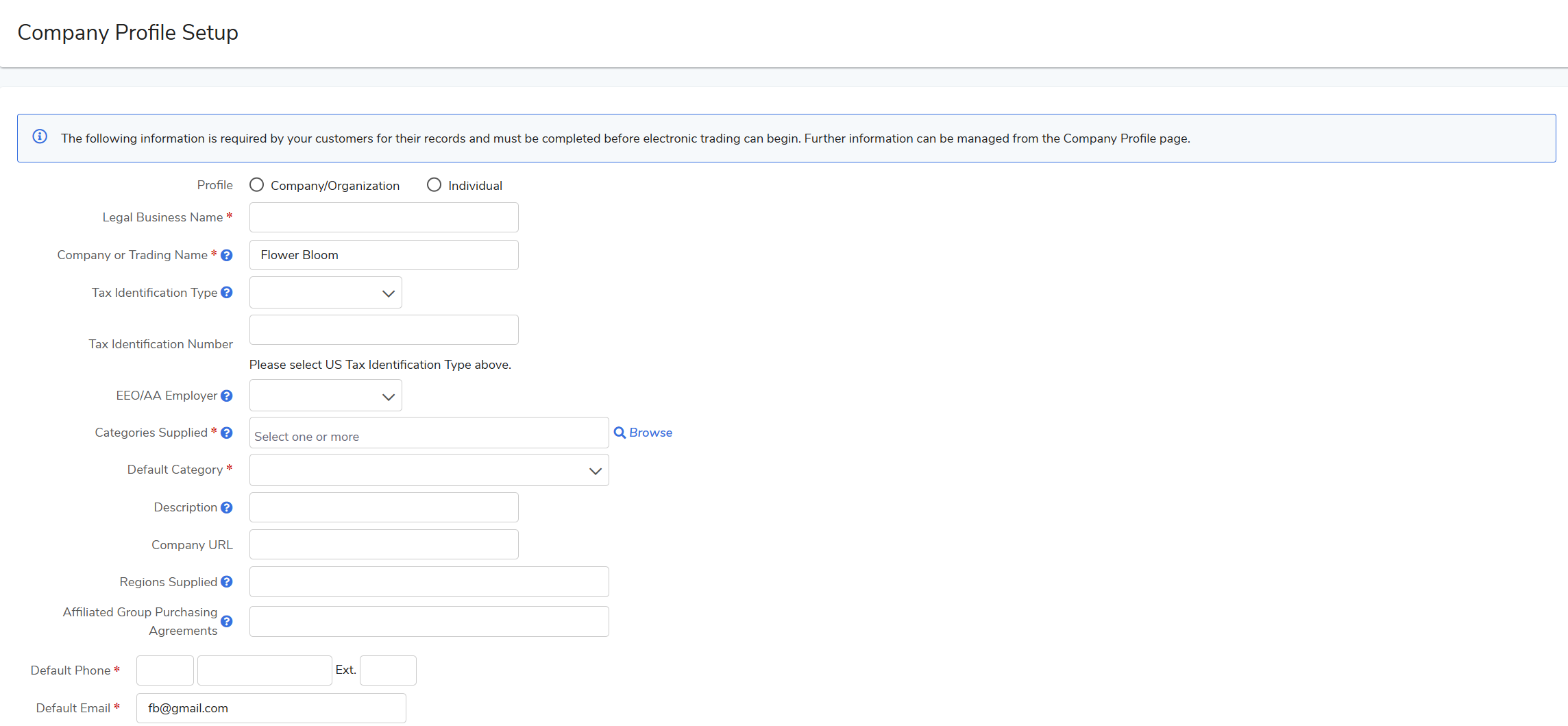
Task: Open the Tax Identification Type dropdown
Action: click(326, 293)
